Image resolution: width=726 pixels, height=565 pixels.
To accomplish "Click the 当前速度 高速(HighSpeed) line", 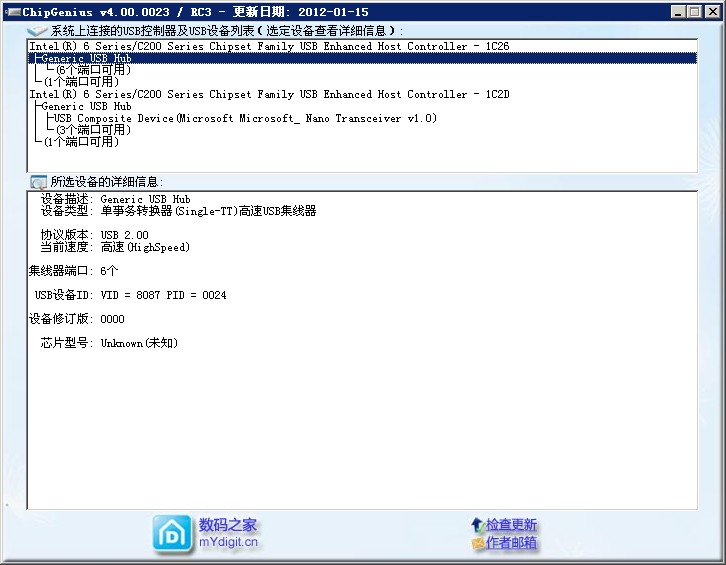I will 115,247.
